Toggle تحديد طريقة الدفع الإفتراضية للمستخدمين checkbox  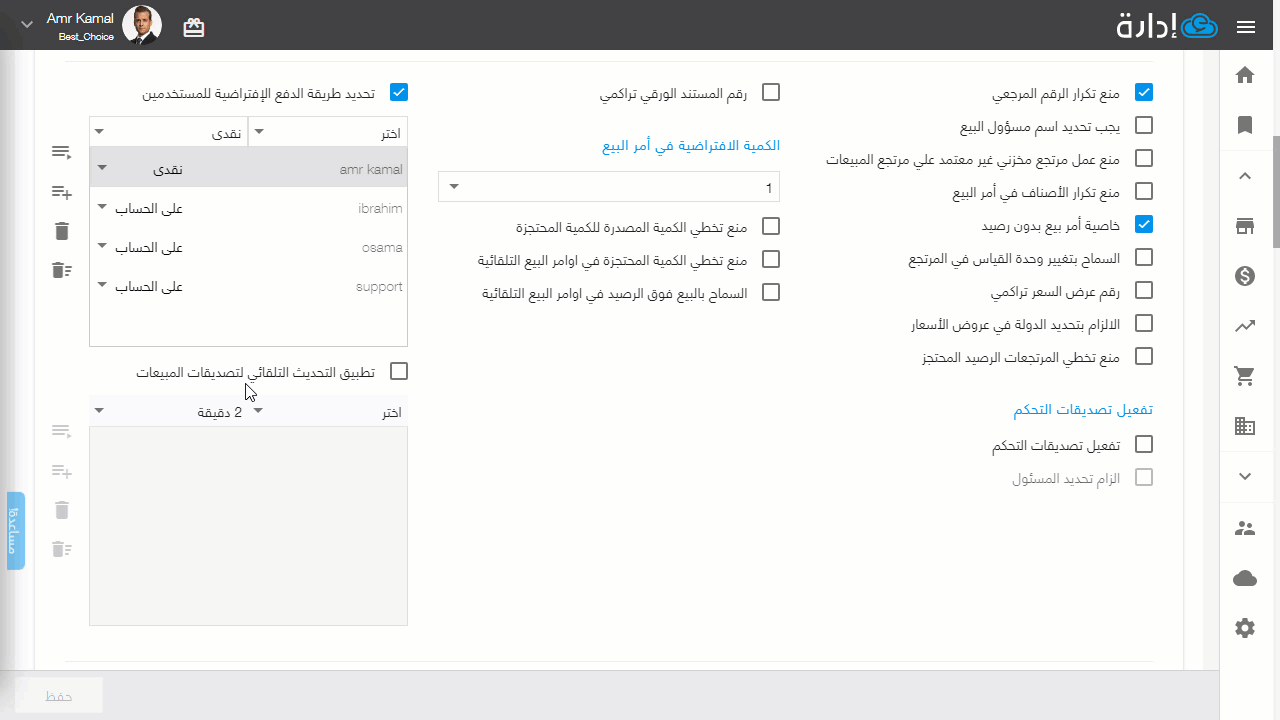399,92
